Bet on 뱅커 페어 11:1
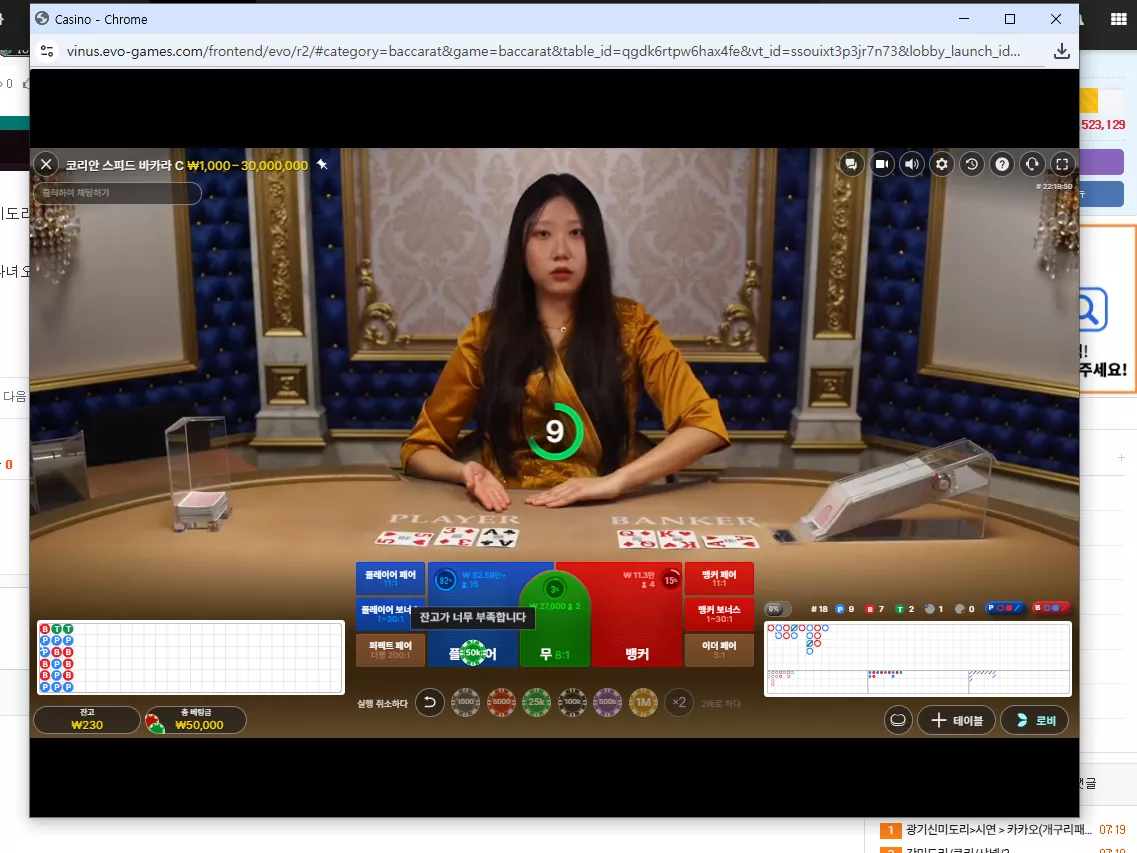The height and width of the screenshot is (853, 1137). 719,578
